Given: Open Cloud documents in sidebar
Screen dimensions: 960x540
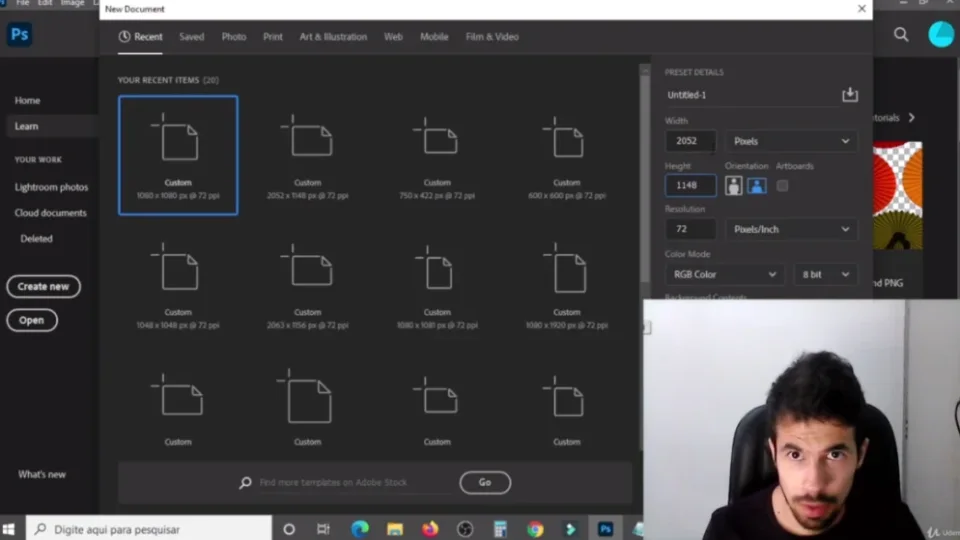Looking at the screenshot, I should pos(51,213).
